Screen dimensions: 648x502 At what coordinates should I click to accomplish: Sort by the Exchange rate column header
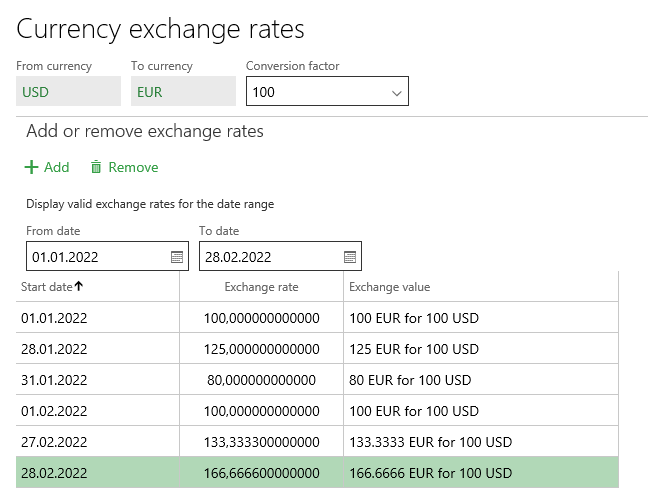point(261,287)
